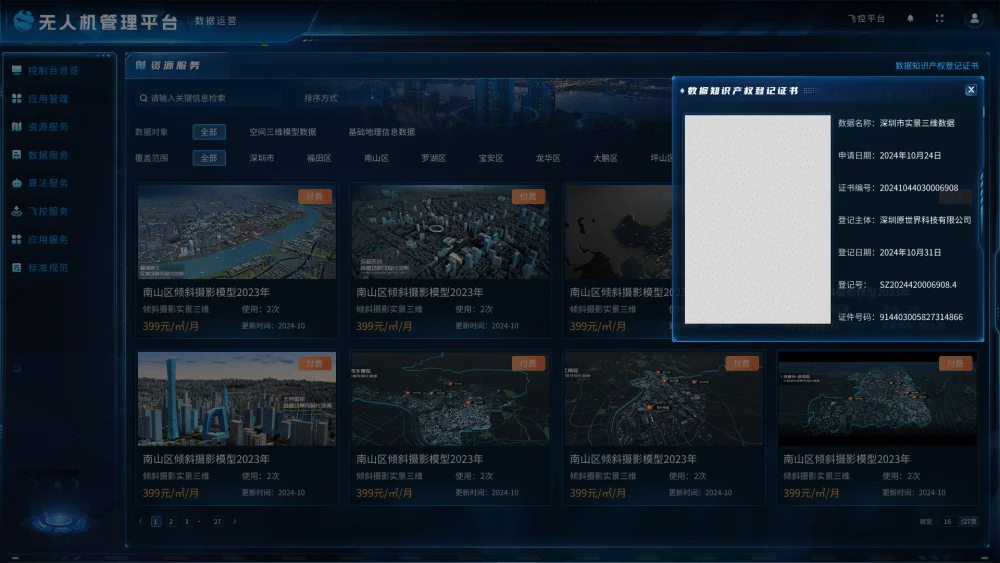Open the user profile avatar
This screenshot has width=1000, height=563.
(973, 18)
